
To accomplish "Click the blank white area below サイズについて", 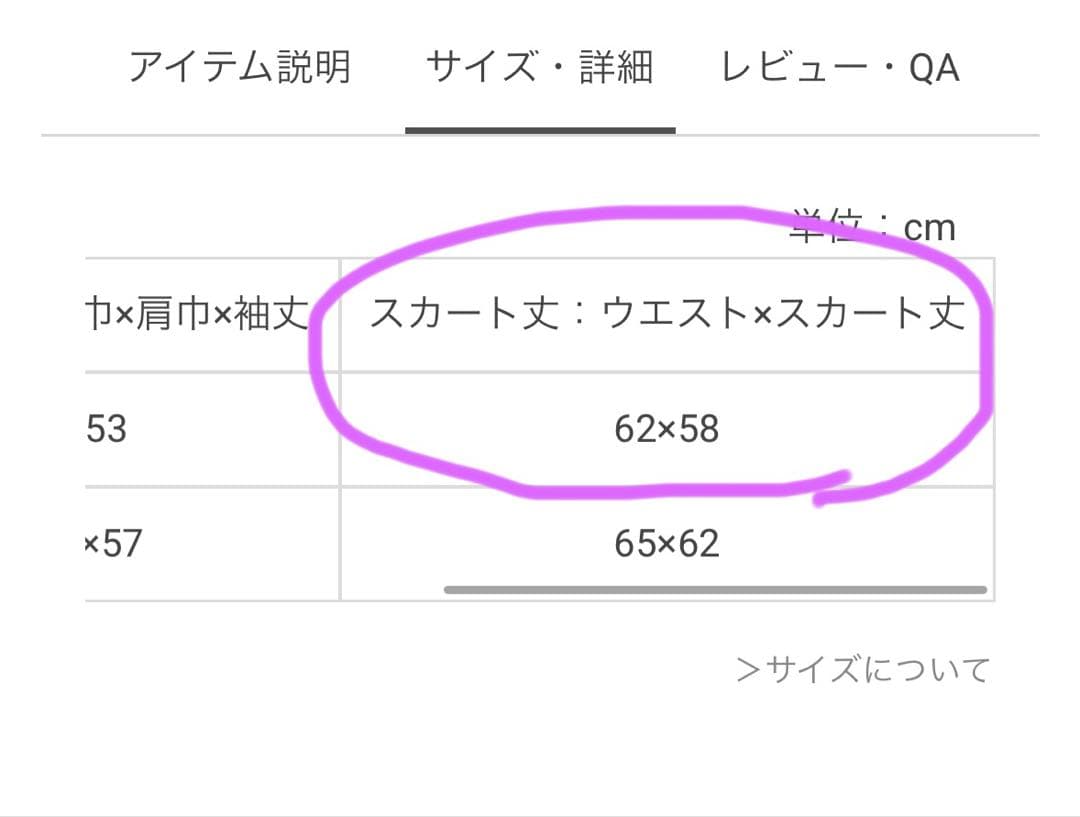I will point(540,750).
